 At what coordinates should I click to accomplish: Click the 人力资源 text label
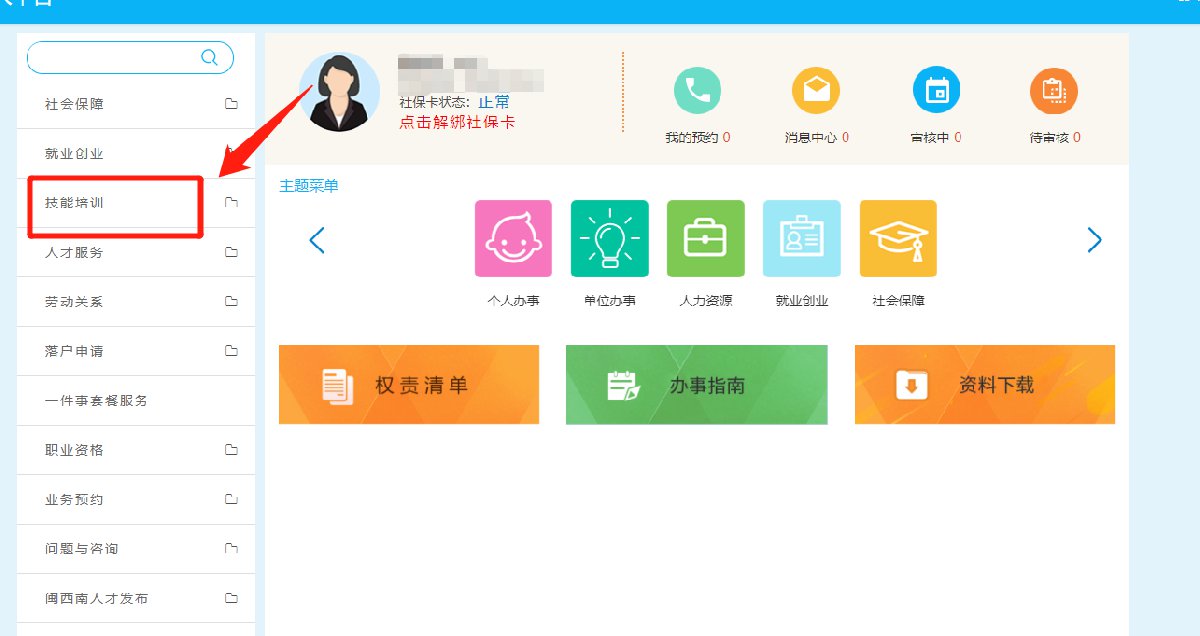pyautogui.click(x=706, y=301)
